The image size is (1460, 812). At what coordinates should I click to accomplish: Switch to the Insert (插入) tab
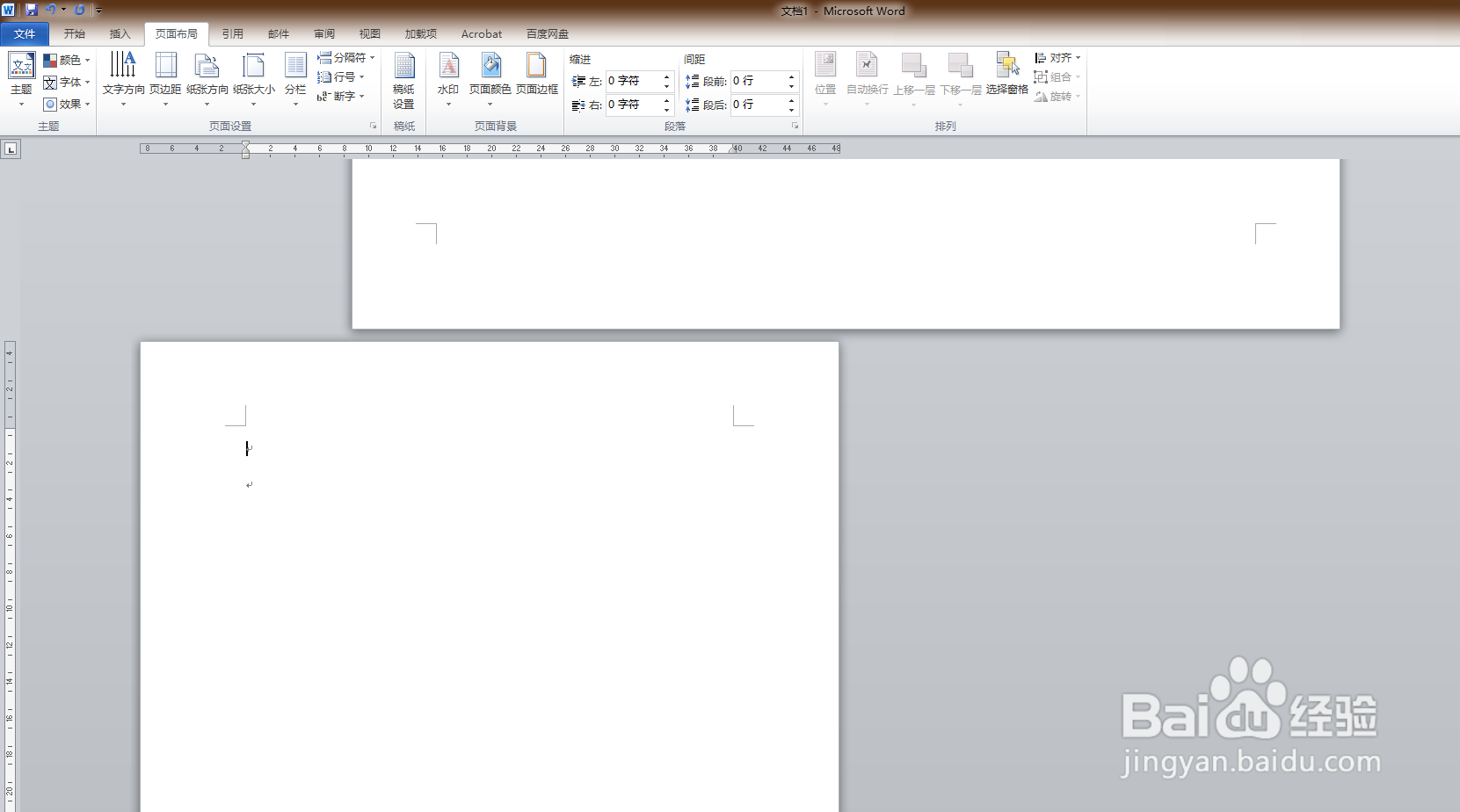pos(120,34)
